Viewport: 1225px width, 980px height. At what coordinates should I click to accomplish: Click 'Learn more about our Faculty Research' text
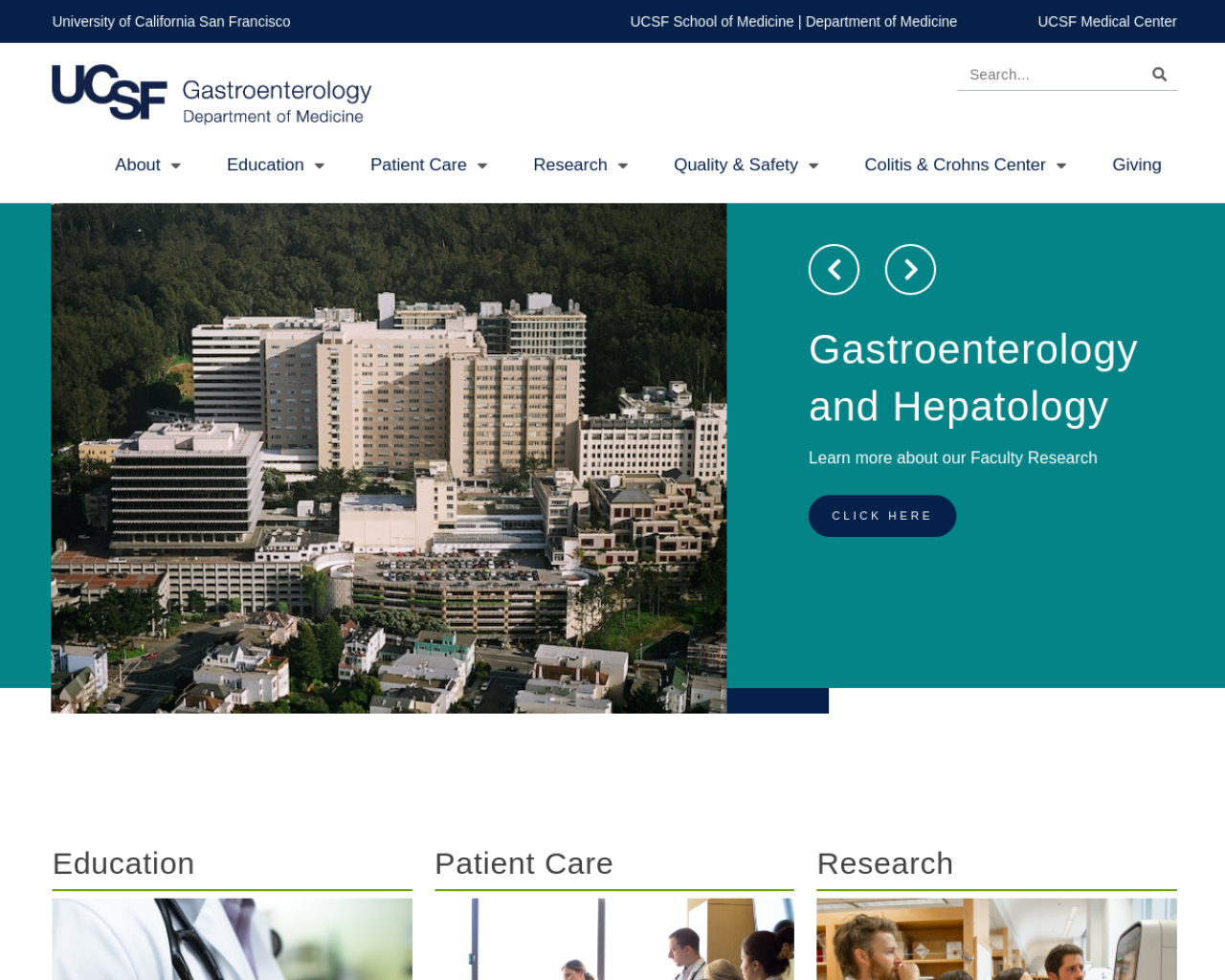tap(953, 457)
